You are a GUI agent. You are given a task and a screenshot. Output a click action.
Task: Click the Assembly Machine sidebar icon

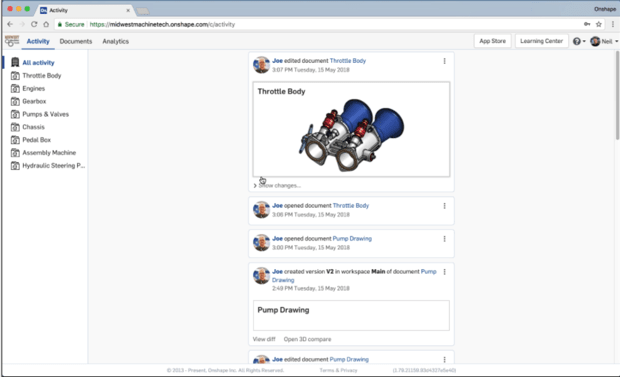click(x=15, y=153)
